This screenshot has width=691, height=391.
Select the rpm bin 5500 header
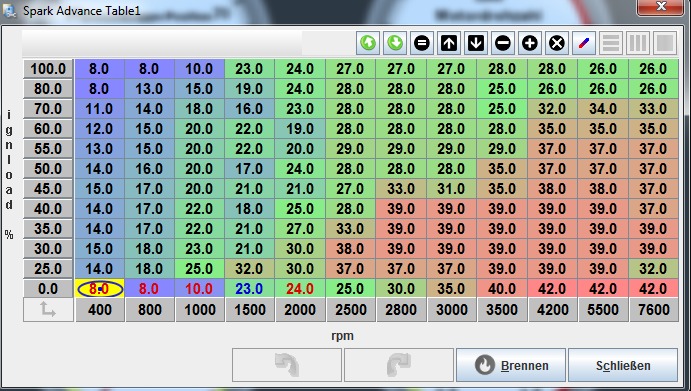coord(603,309)
